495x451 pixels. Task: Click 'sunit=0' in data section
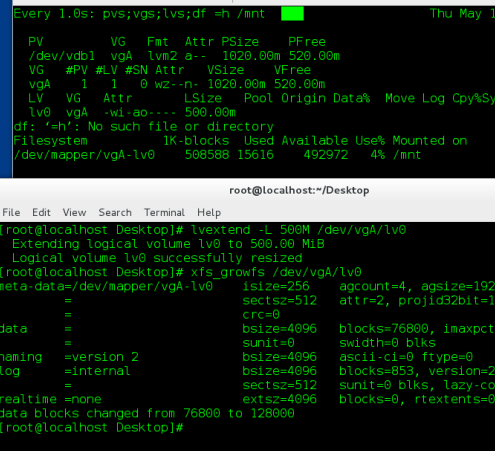[268, 343]
